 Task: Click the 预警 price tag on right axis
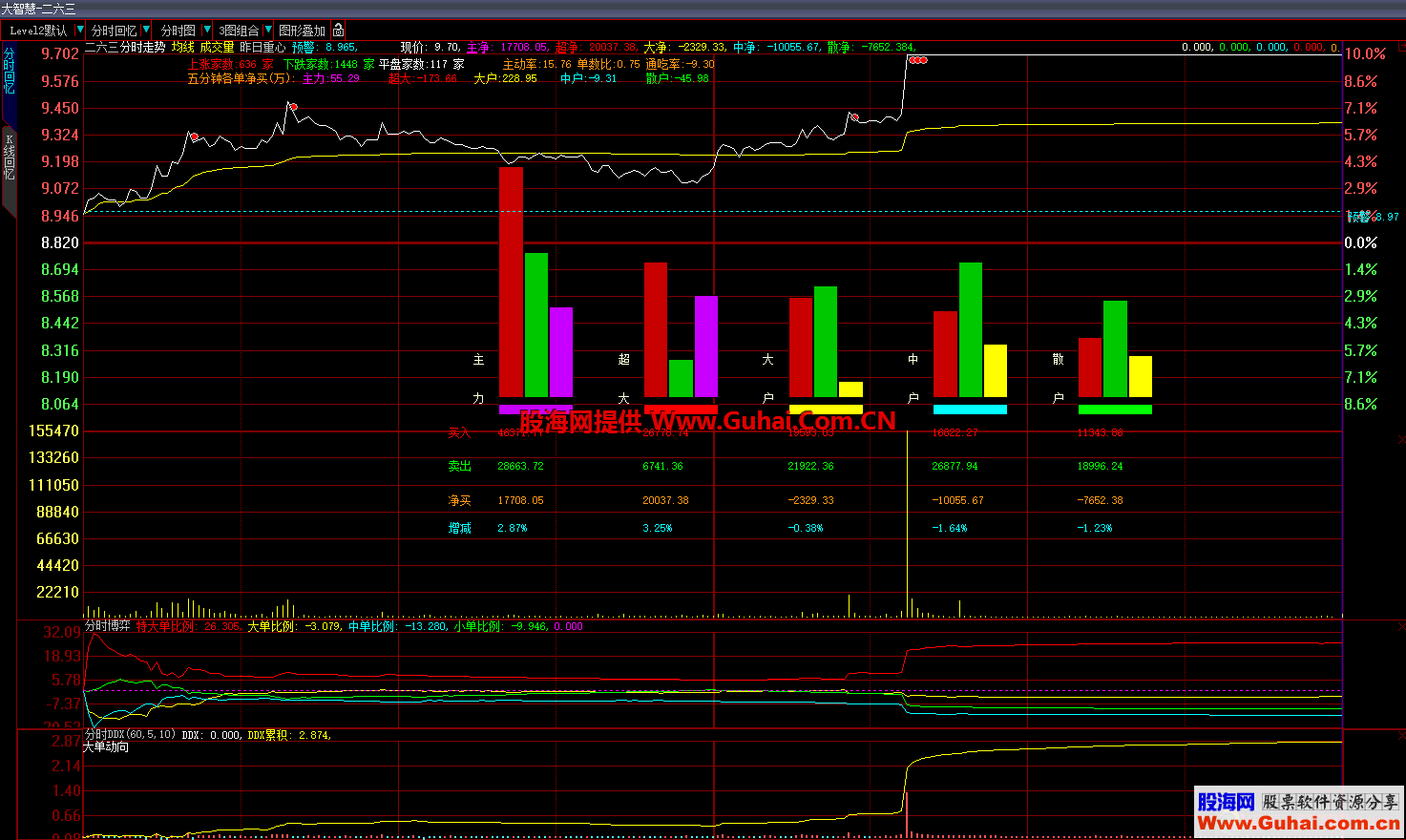click(1373, 217)
